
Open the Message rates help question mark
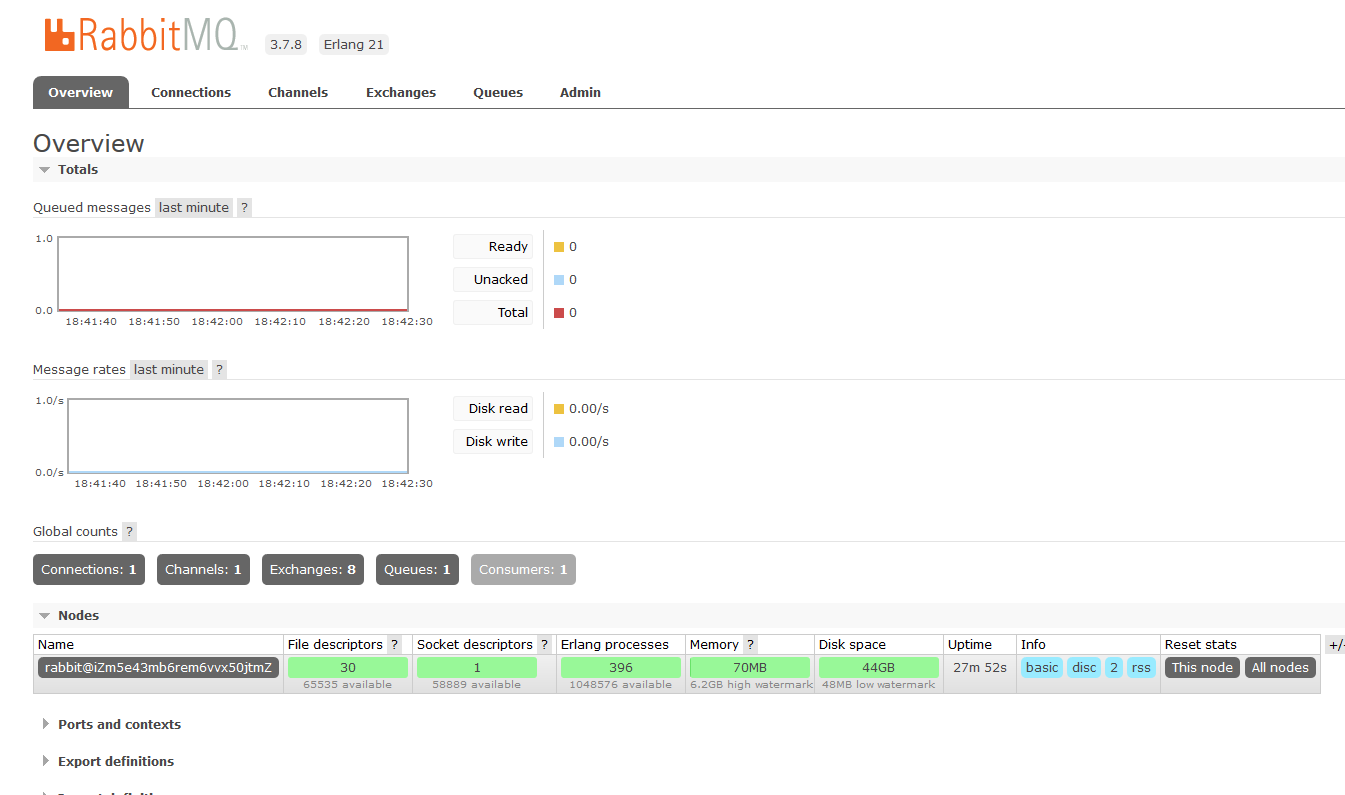click(x=219, y=369)
